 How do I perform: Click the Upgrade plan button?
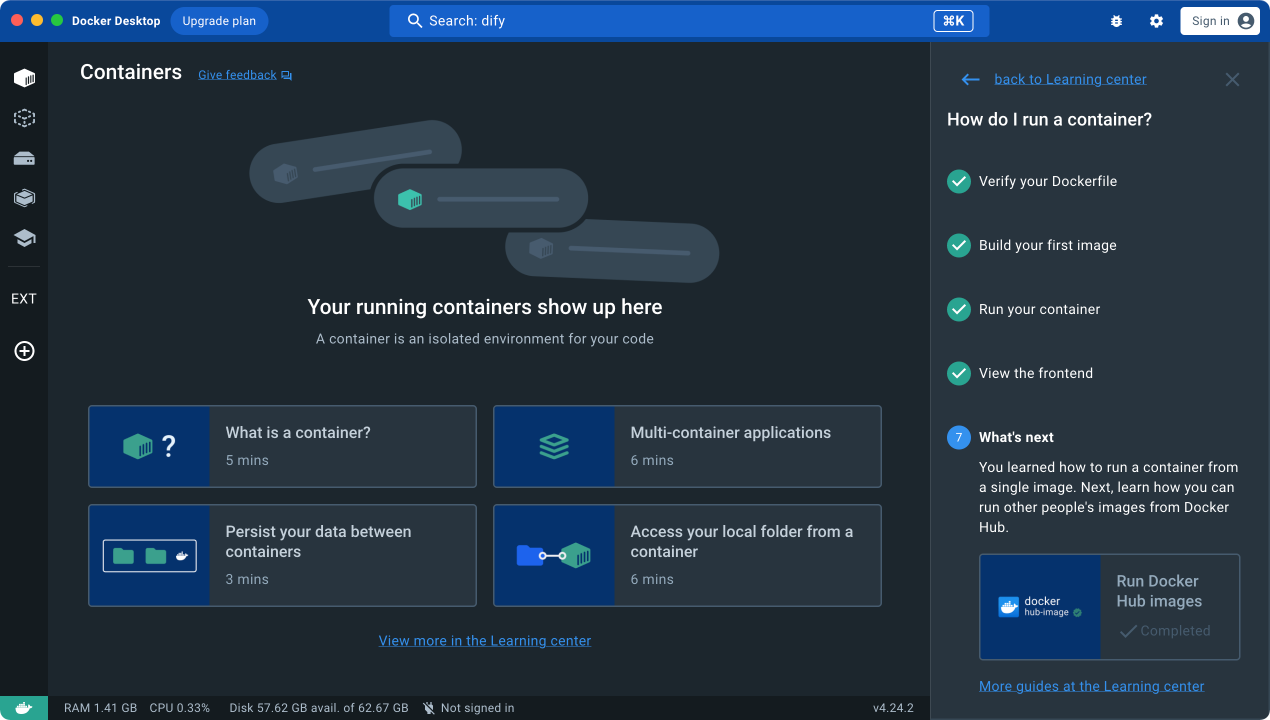[219, 21]
